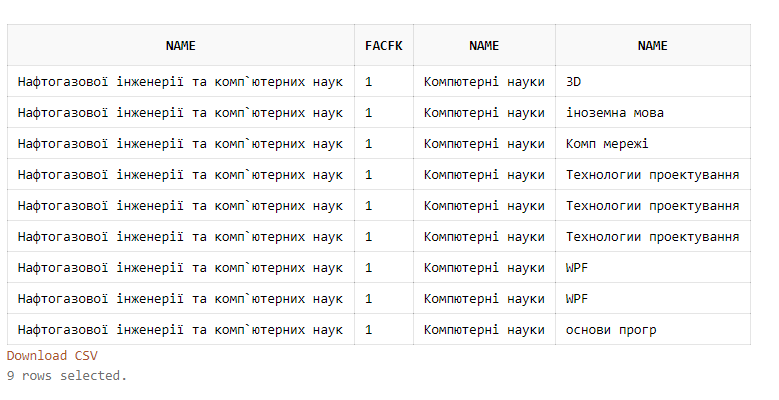Screen dimensions: 779x400
Task: Click first Технологии проектування cell
Action: [653, 174]
